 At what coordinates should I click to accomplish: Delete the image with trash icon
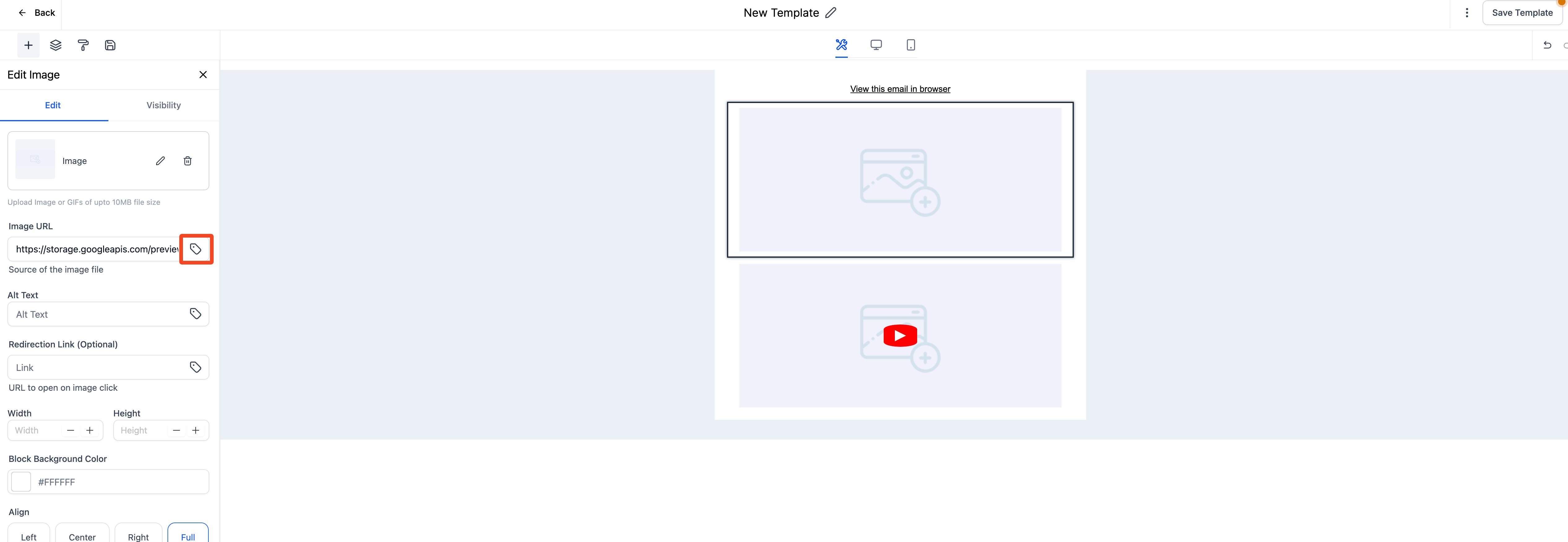[187, 161]
